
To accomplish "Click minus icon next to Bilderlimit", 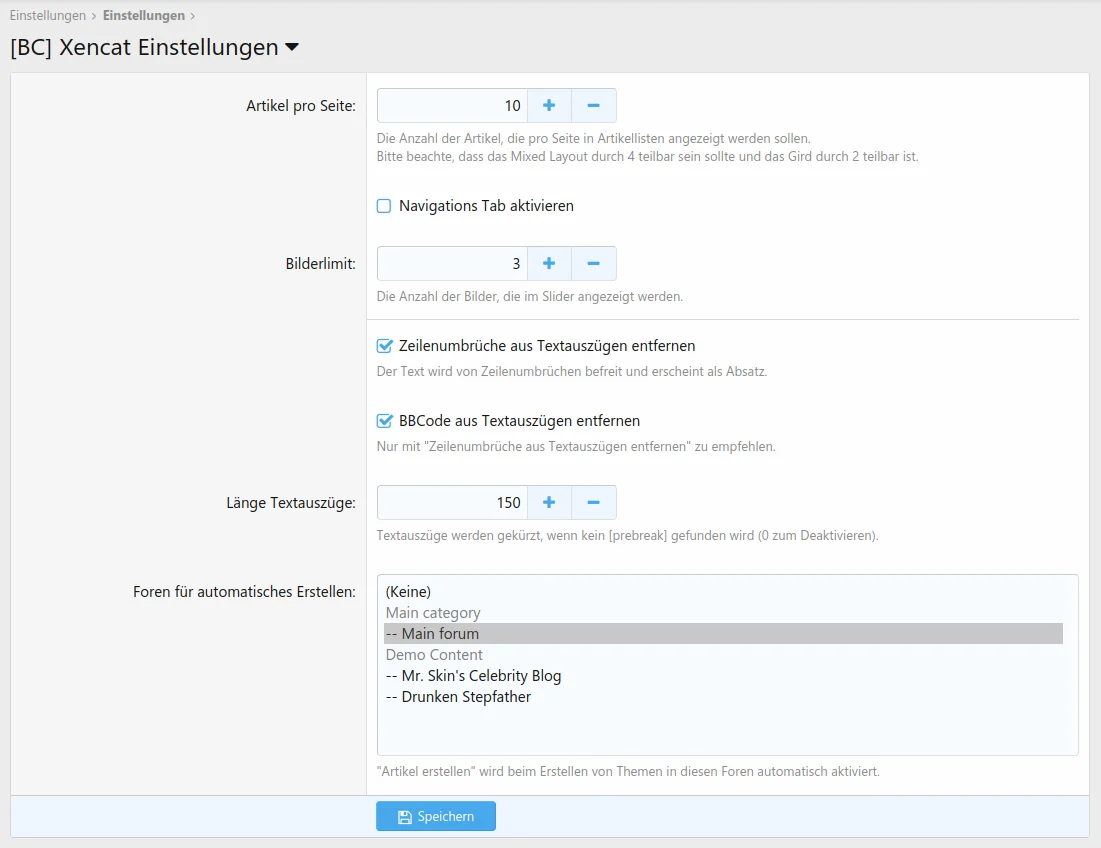I will pyautogui.click(x=593, y=263).
